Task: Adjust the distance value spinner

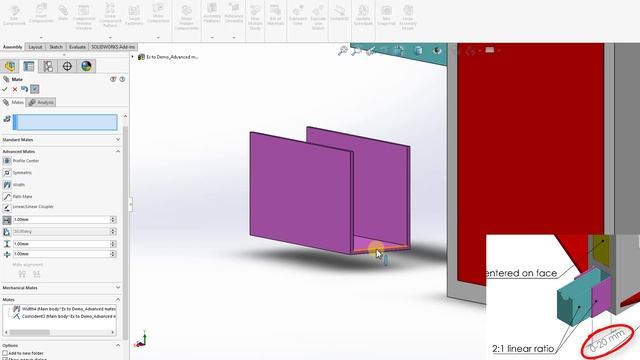Action: coord(113,220)
